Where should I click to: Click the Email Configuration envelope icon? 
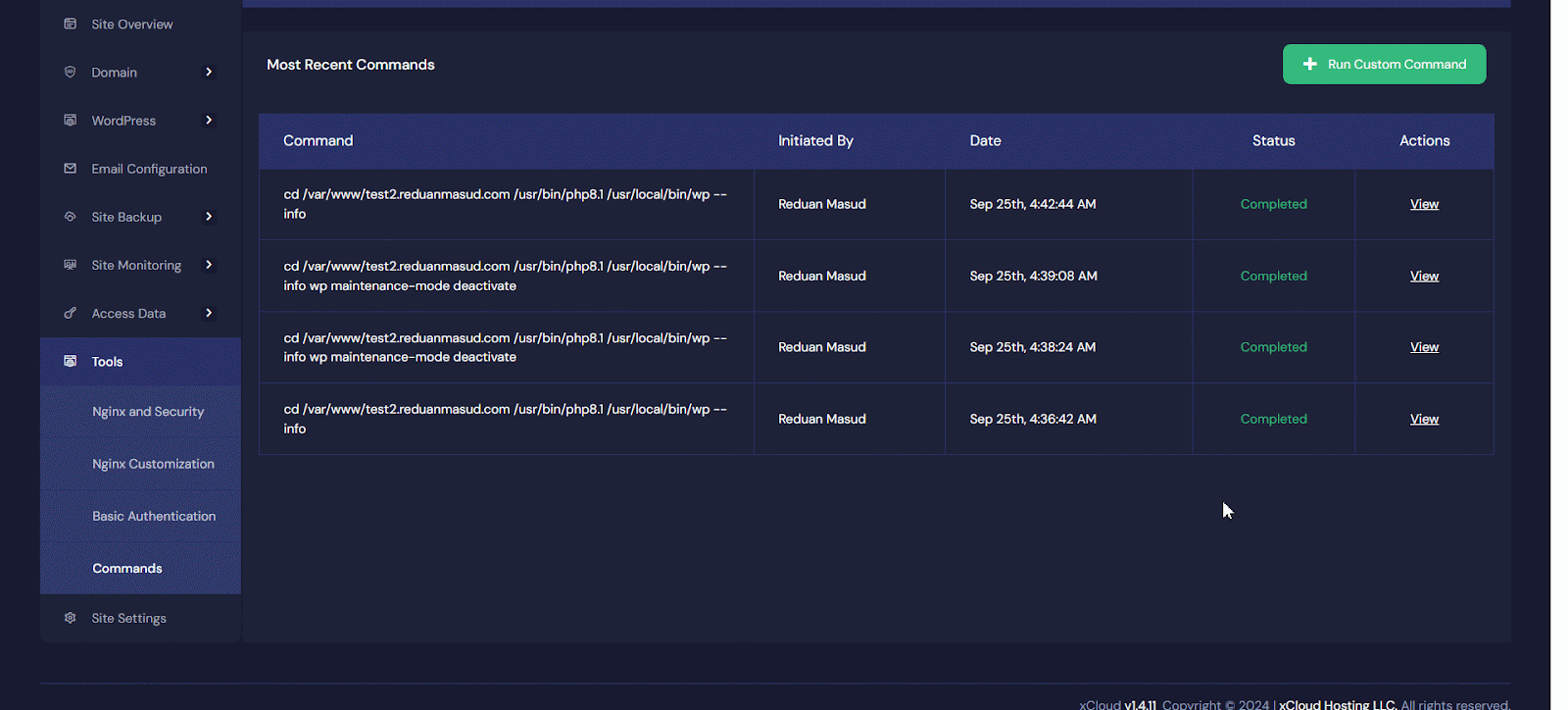70,169
